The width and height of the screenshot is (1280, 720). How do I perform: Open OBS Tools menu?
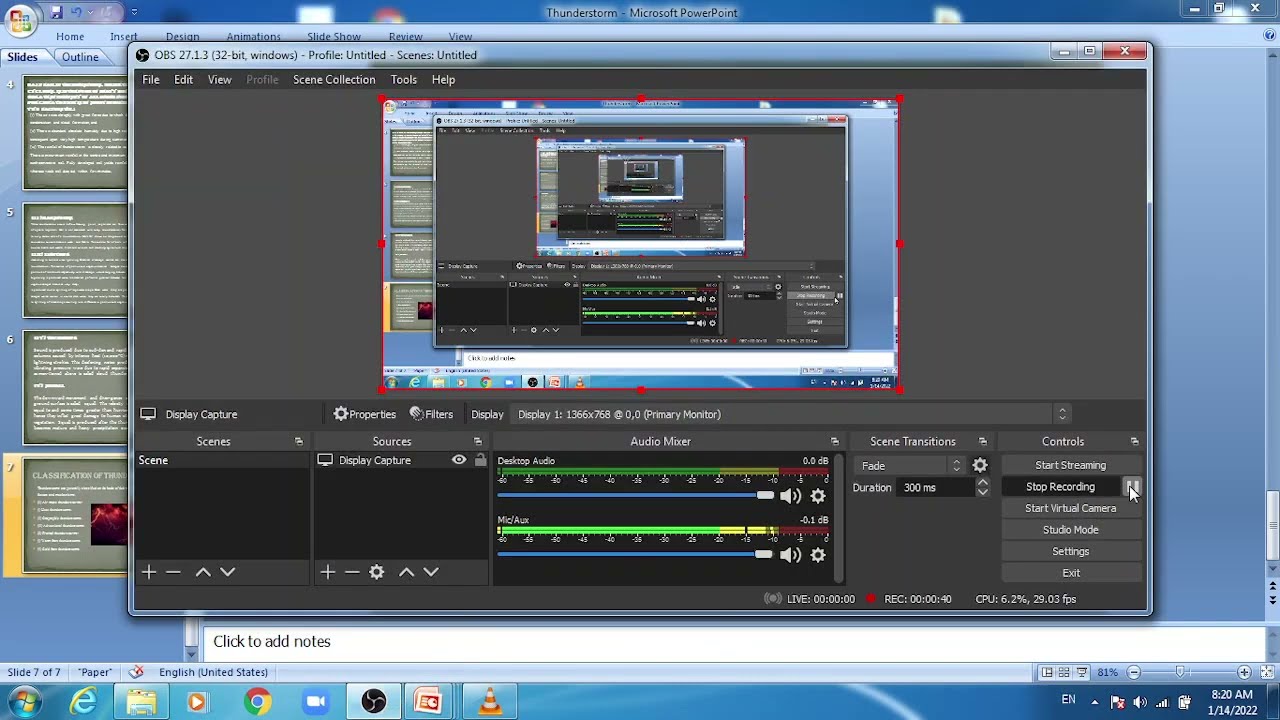coord(404,80)
